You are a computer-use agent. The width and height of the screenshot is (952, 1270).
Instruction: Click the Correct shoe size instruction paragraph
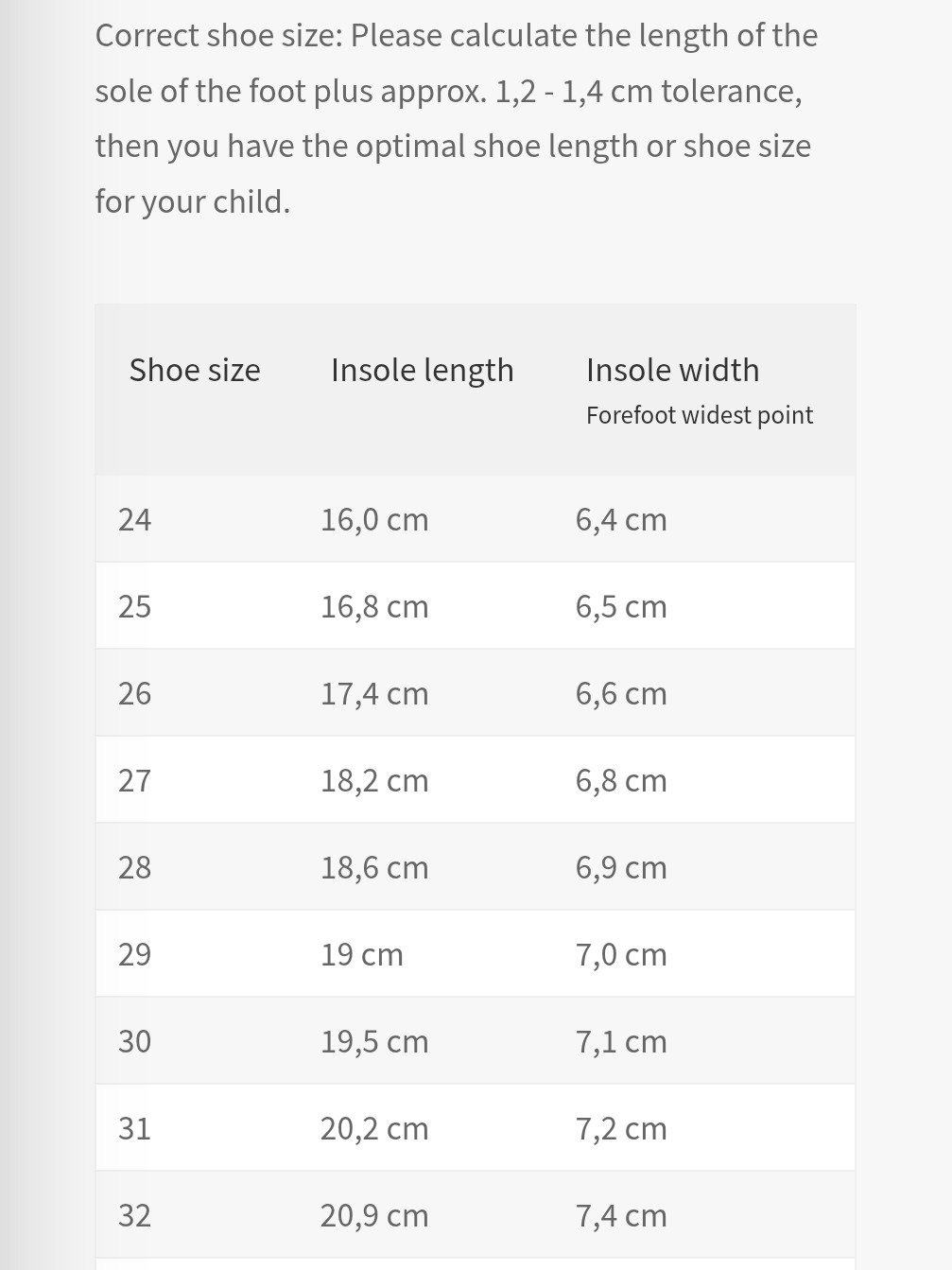[x=456, y=118]
